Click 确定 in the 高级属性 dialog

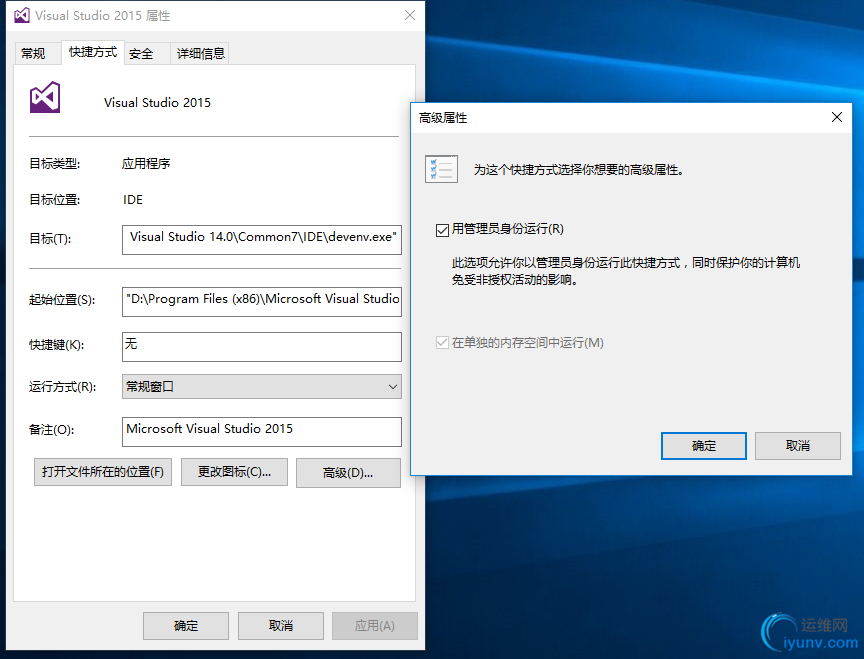tap(704, 446)
